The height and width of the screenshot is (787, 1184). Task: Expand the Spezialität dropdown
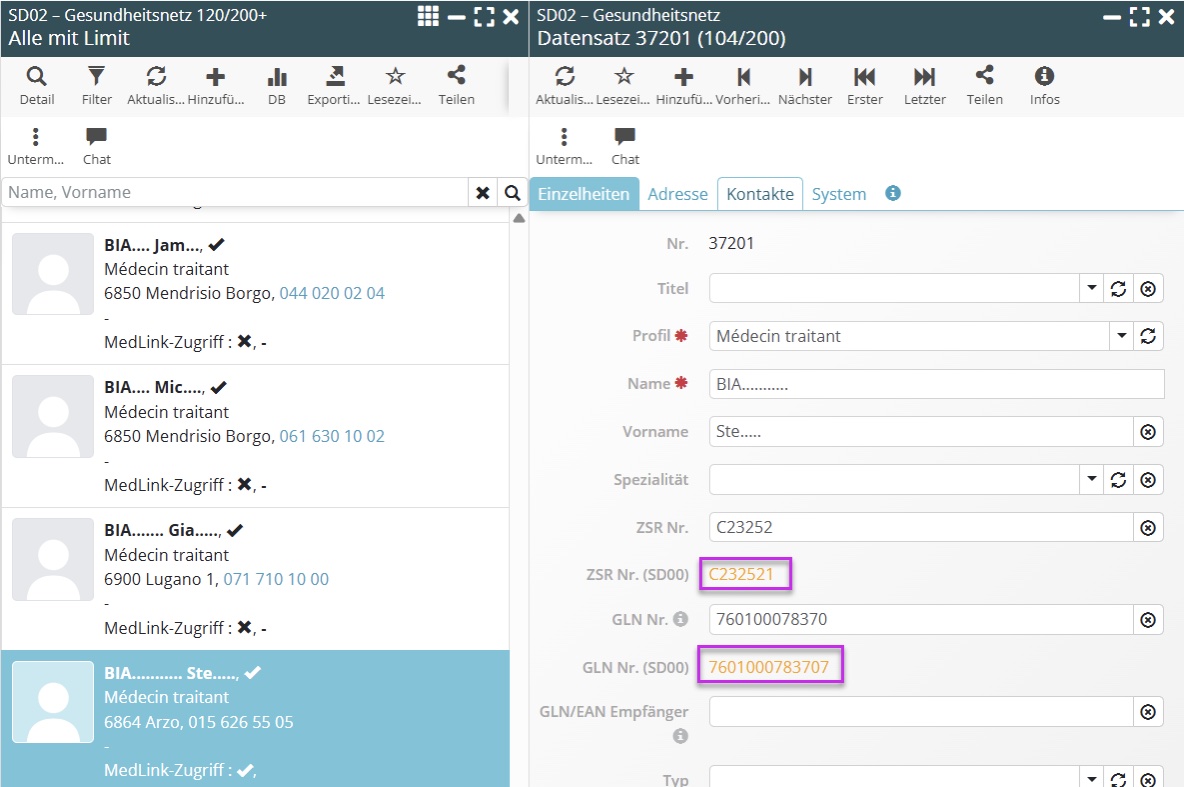pos(1091,480)
